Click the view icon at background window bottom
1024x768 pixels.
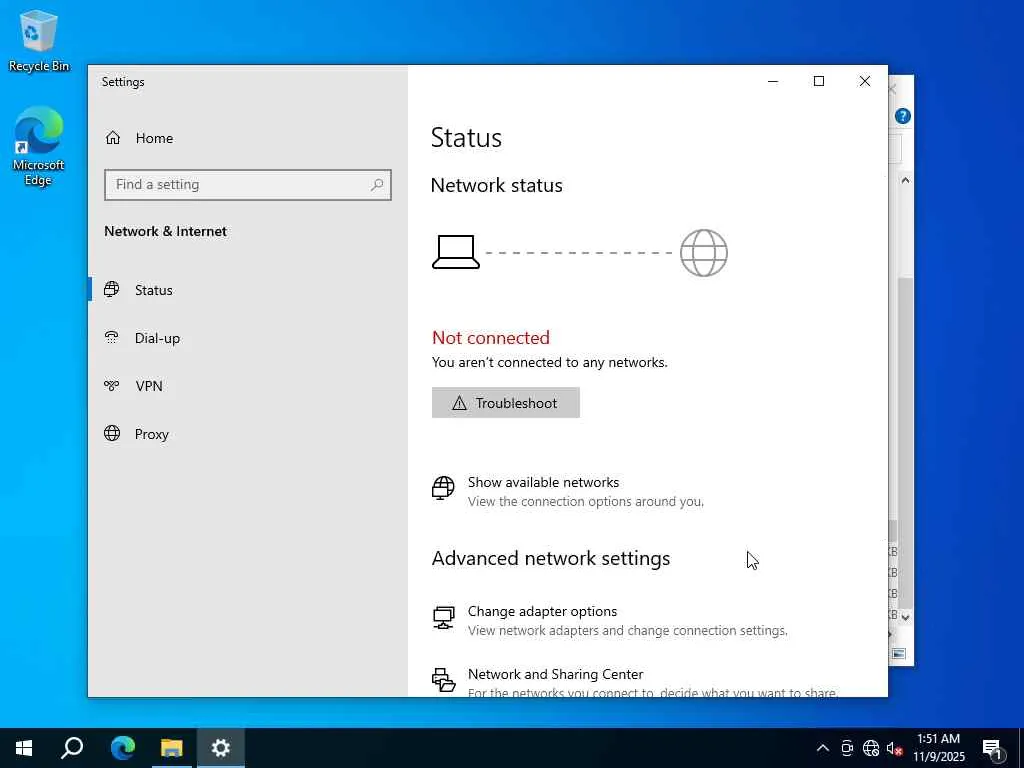click(899, 654)
